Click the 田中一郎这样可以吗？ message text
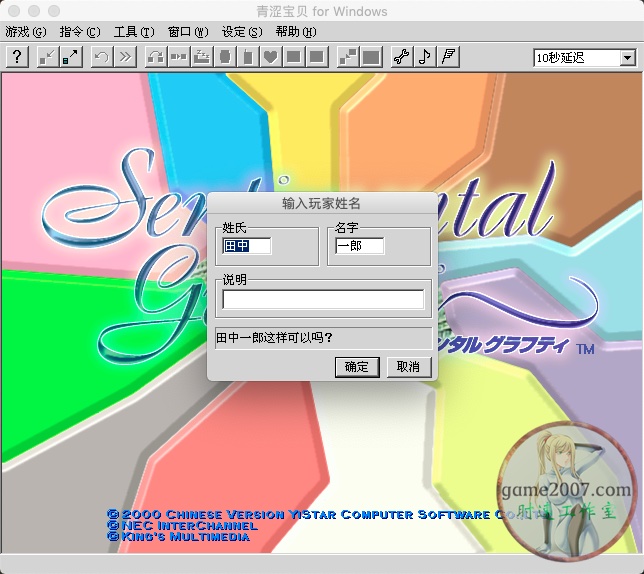 pos(274,338)
